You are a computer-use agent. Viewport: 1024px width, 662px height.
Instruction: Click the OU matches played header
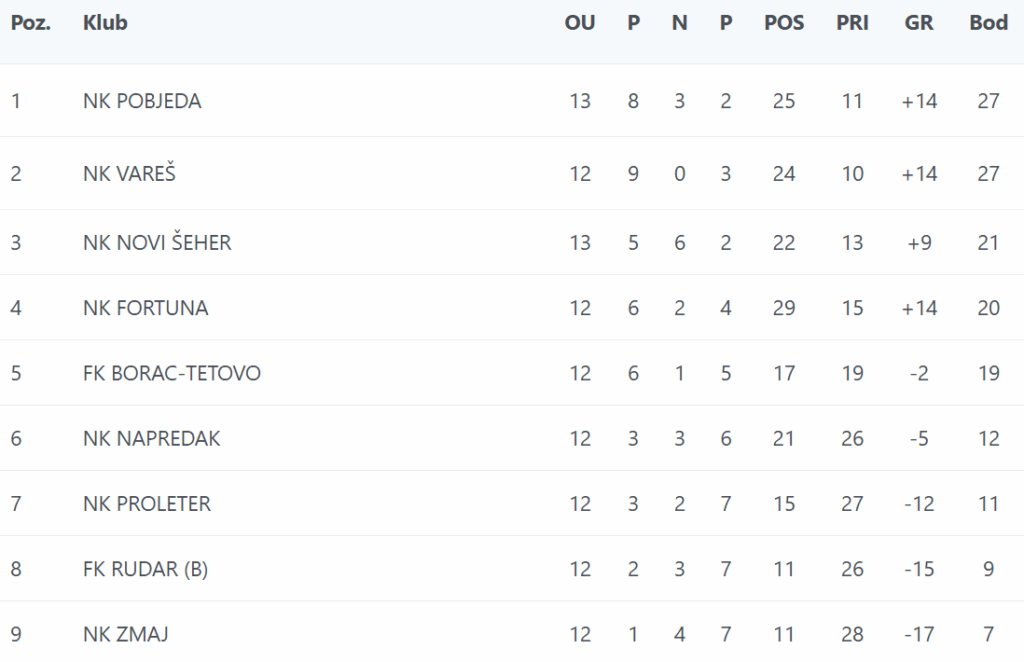click(x=580, y=23)
